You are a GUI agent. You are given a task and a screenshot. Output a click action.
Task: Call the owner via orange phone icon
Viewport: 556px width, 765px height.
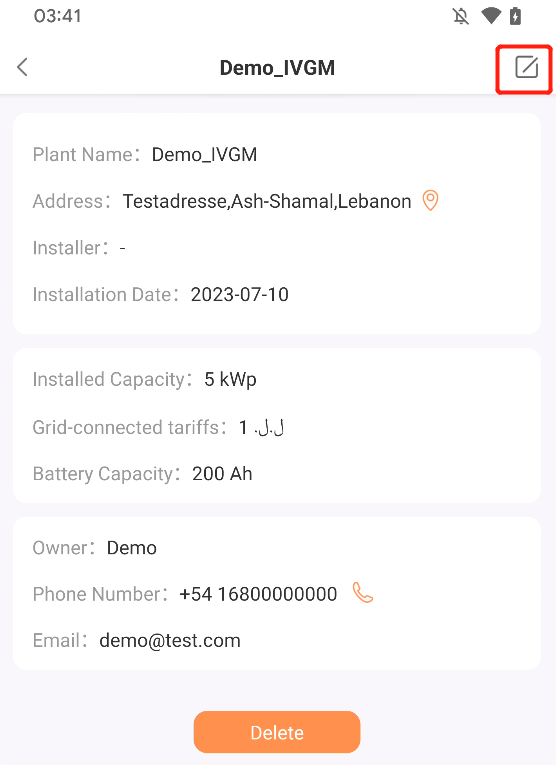tap(362, 593)
